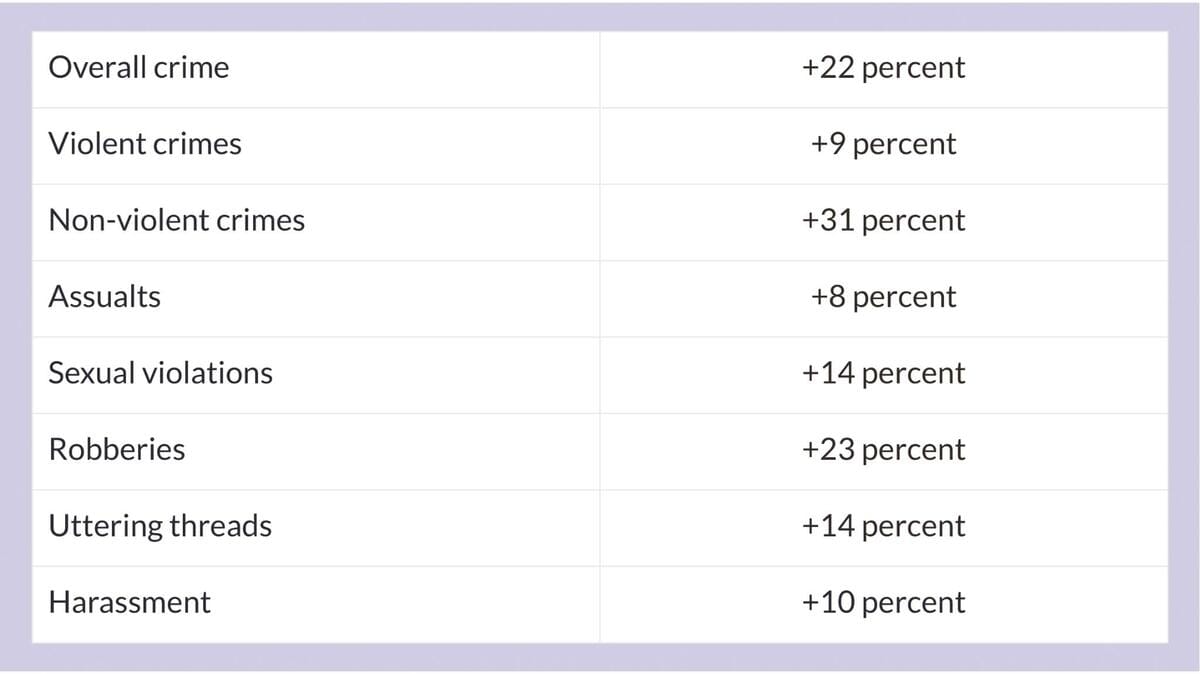Select the +23 percent value

click(x=883, y=450)
